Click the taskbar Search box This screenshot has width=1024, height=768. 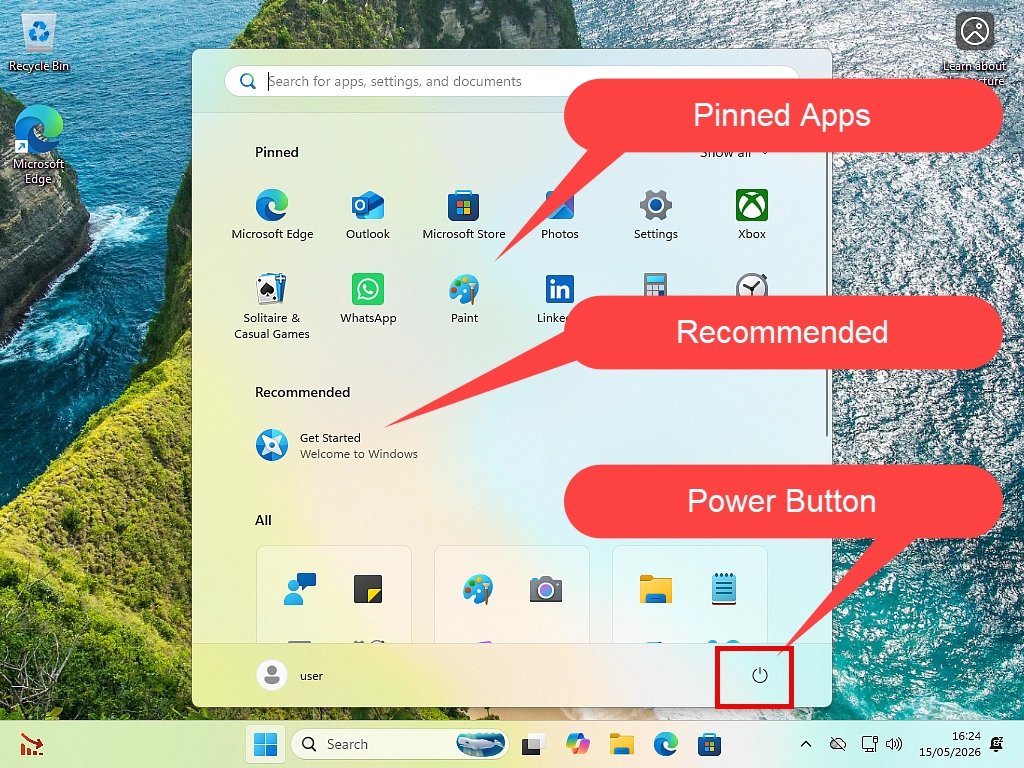[x=400, y=744]
